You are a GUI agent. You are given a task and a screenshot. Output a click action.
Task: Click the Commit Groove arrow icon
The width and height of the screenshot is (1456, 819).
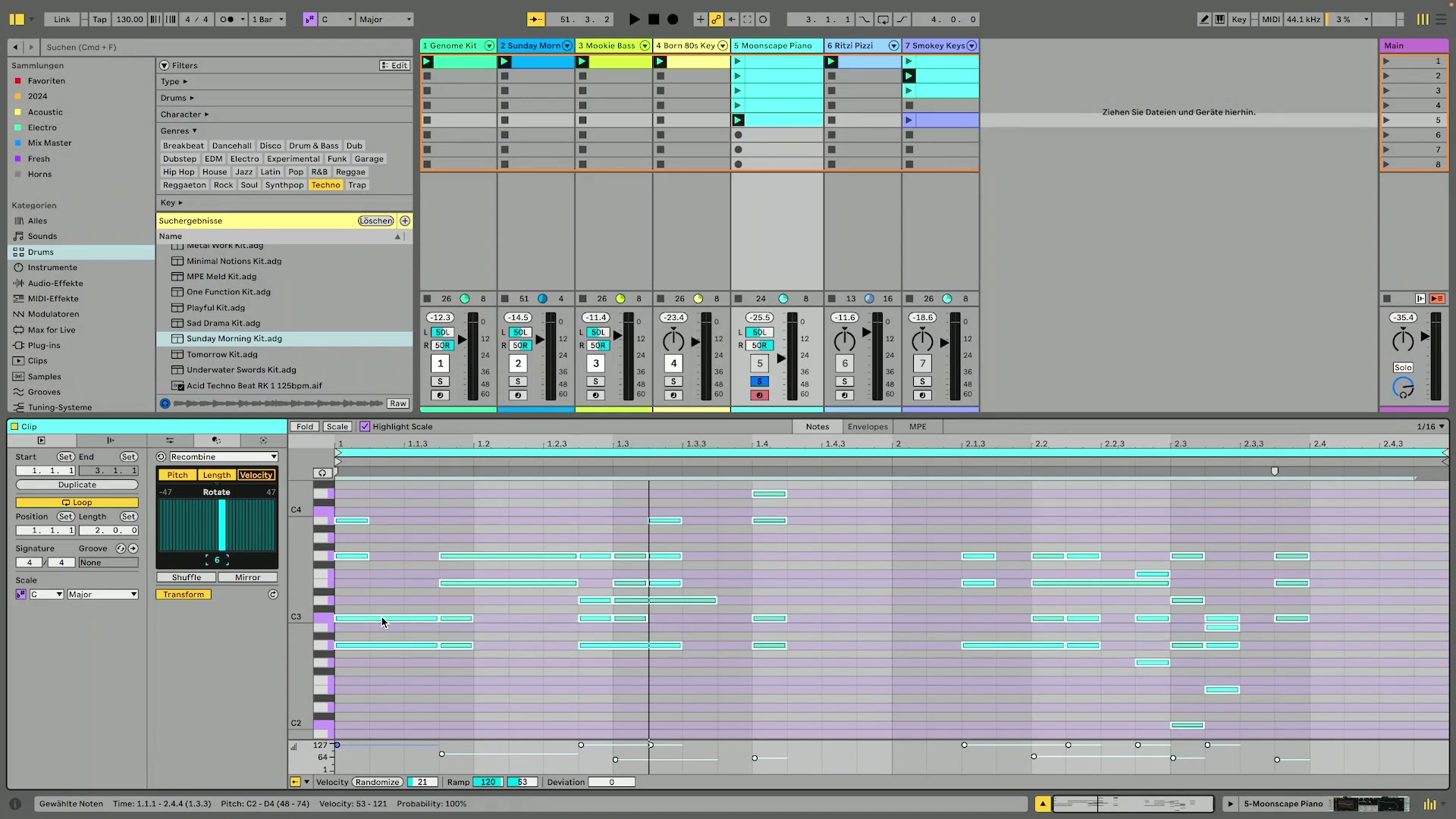point(133,548)
